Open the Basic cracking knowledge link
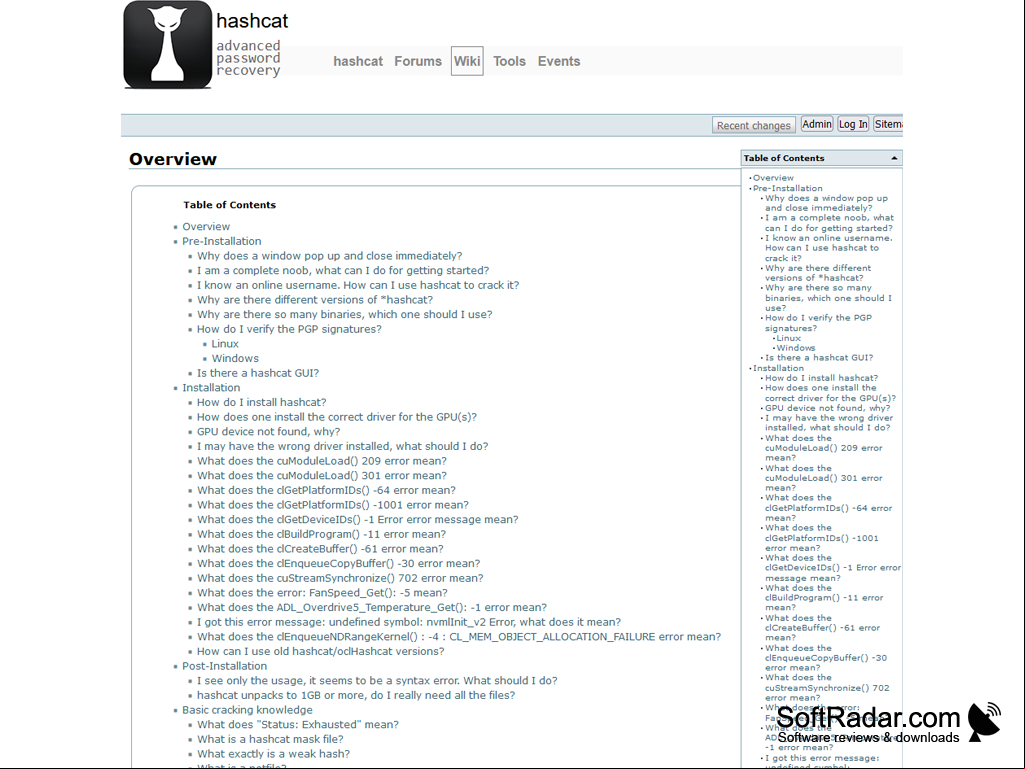1025x769 pixels. (x=247, y=710)
